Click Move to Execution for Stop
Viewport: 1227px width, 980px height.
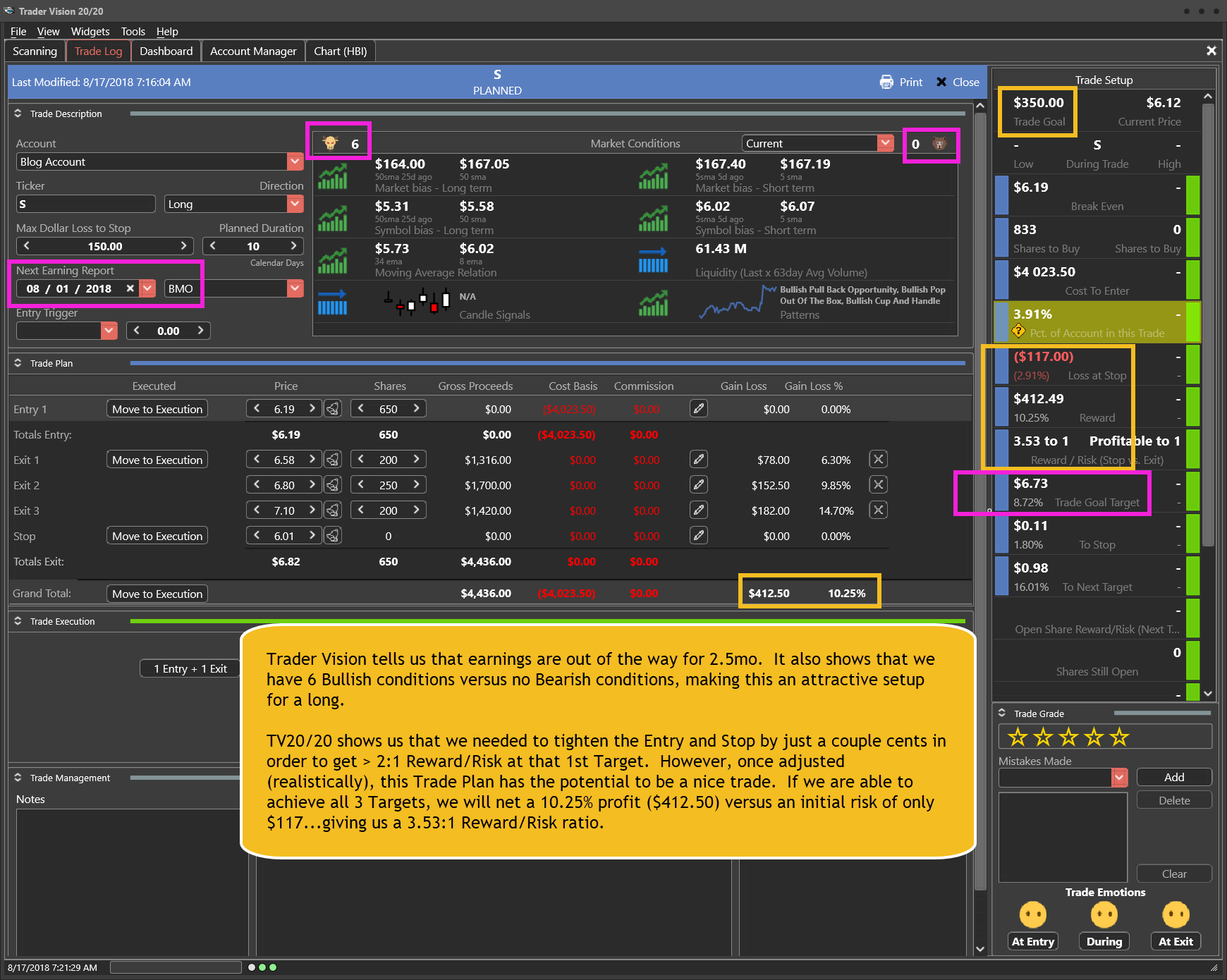point(157,536)
